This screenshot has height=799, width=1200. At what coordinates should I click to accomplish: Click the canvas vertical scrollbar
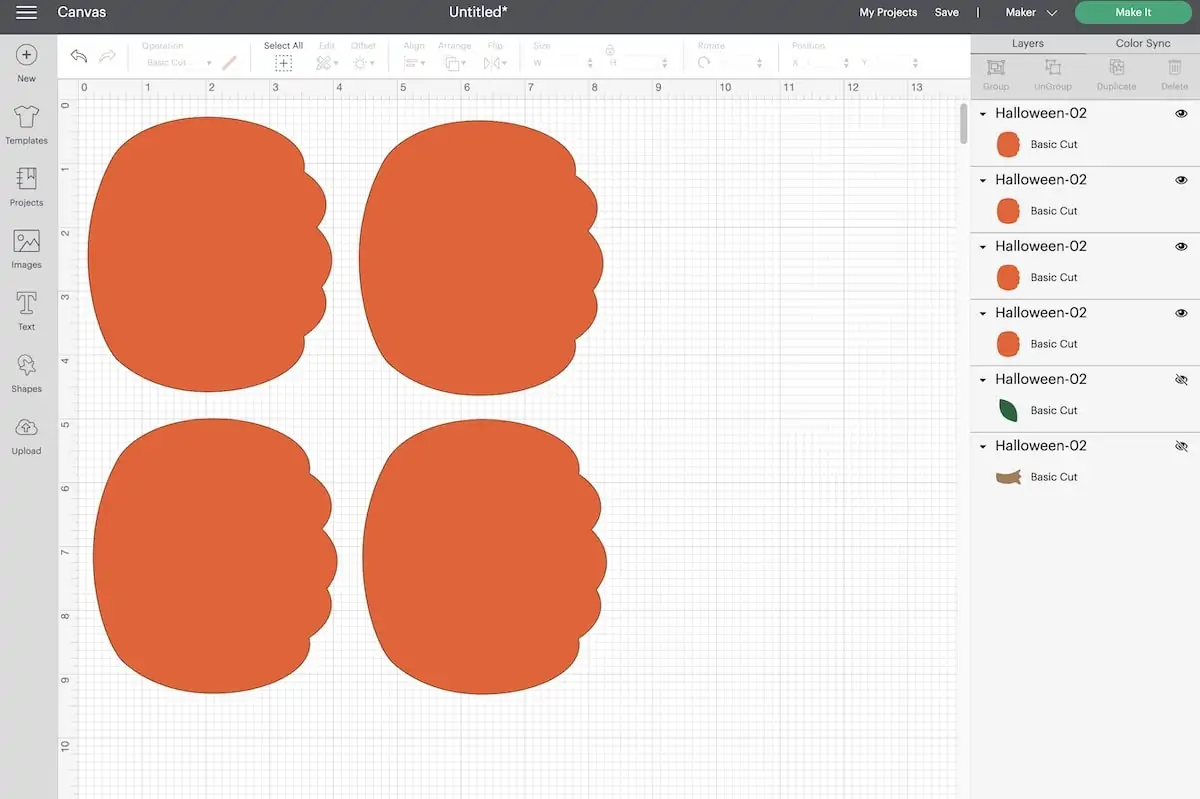point(964,123)
